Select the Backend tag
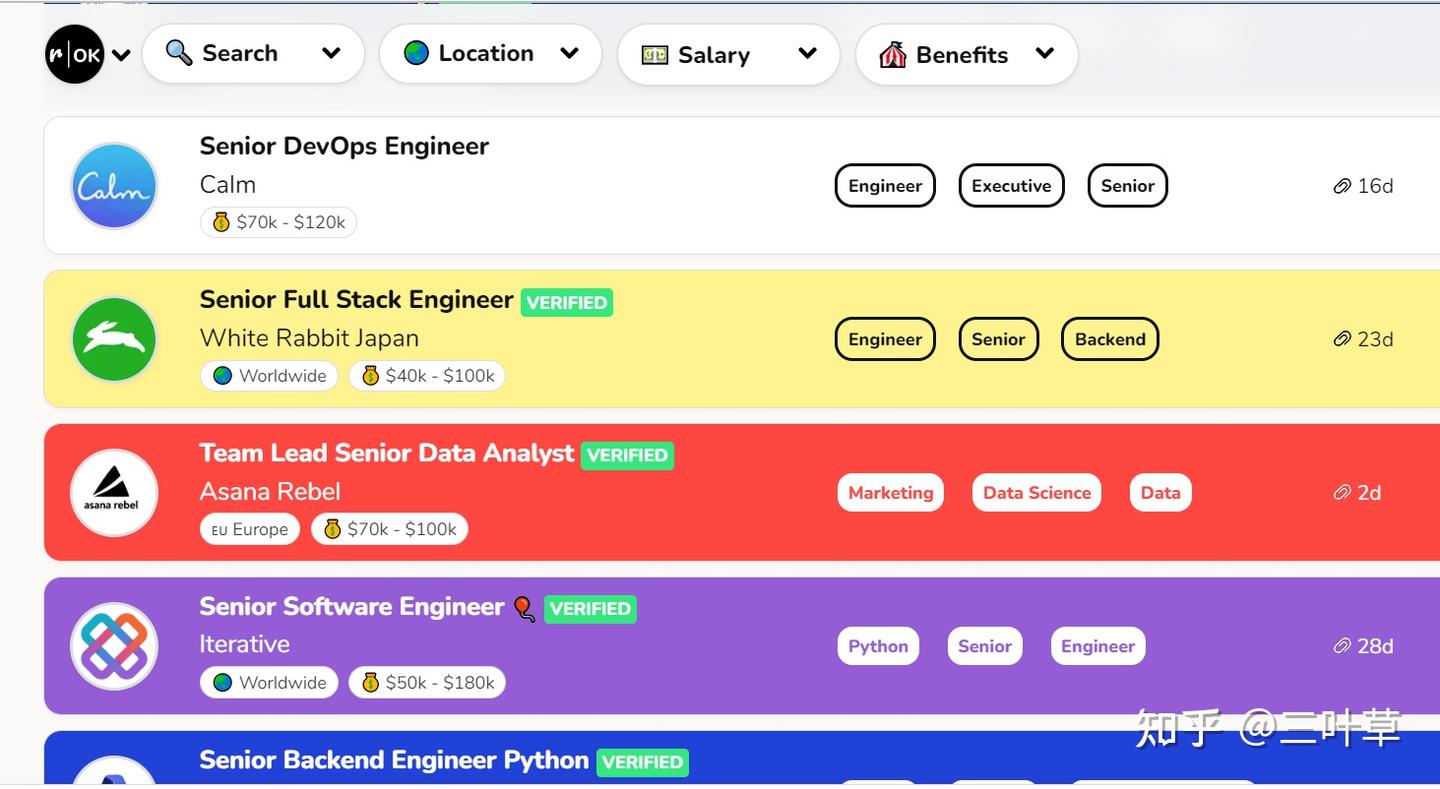The width and height of the screenshot is (1440, 789). click(x=1110, y=339)
